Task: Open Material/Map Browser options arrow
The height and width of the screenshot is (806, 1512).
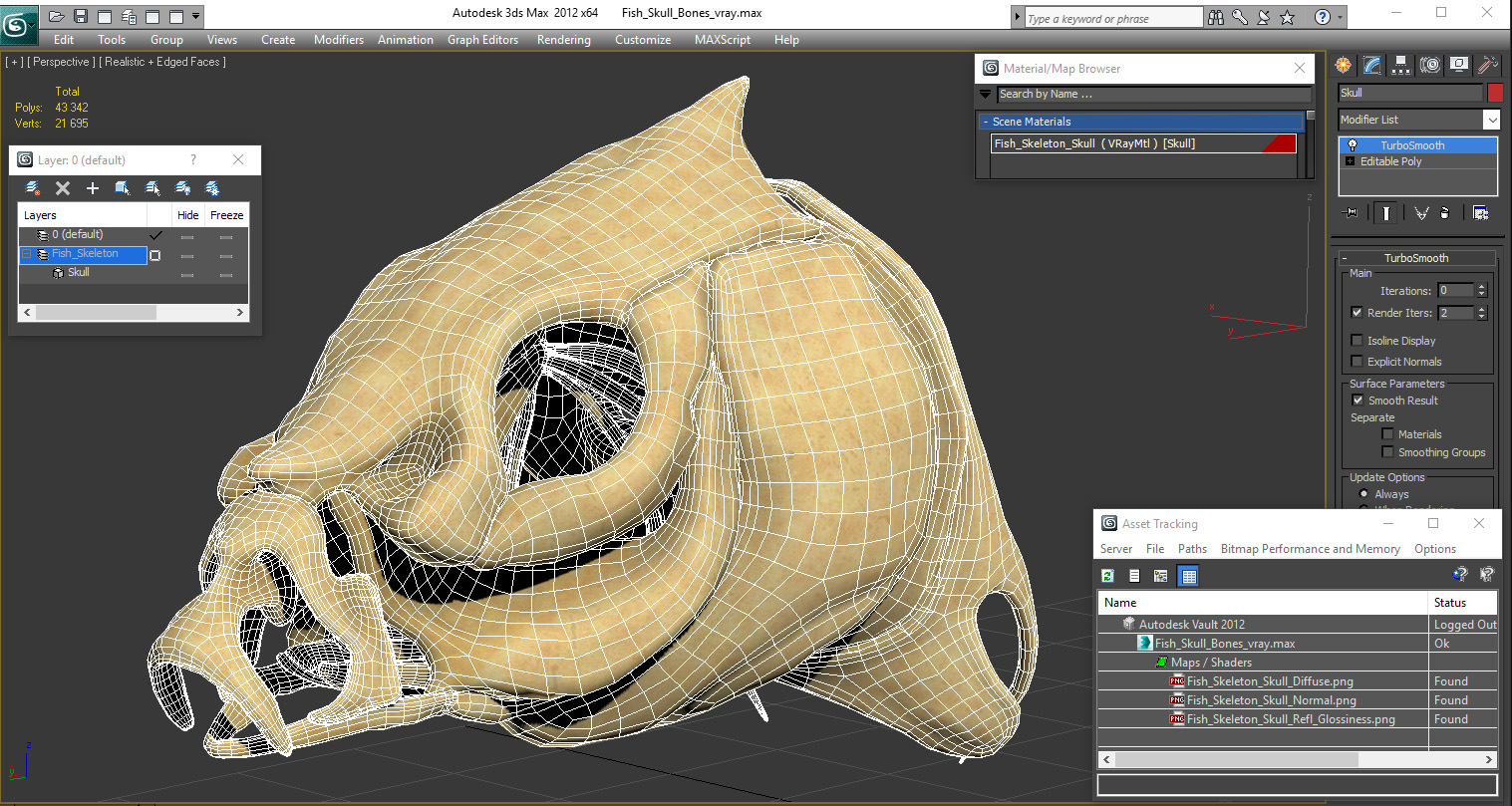Action: point(986,94)
